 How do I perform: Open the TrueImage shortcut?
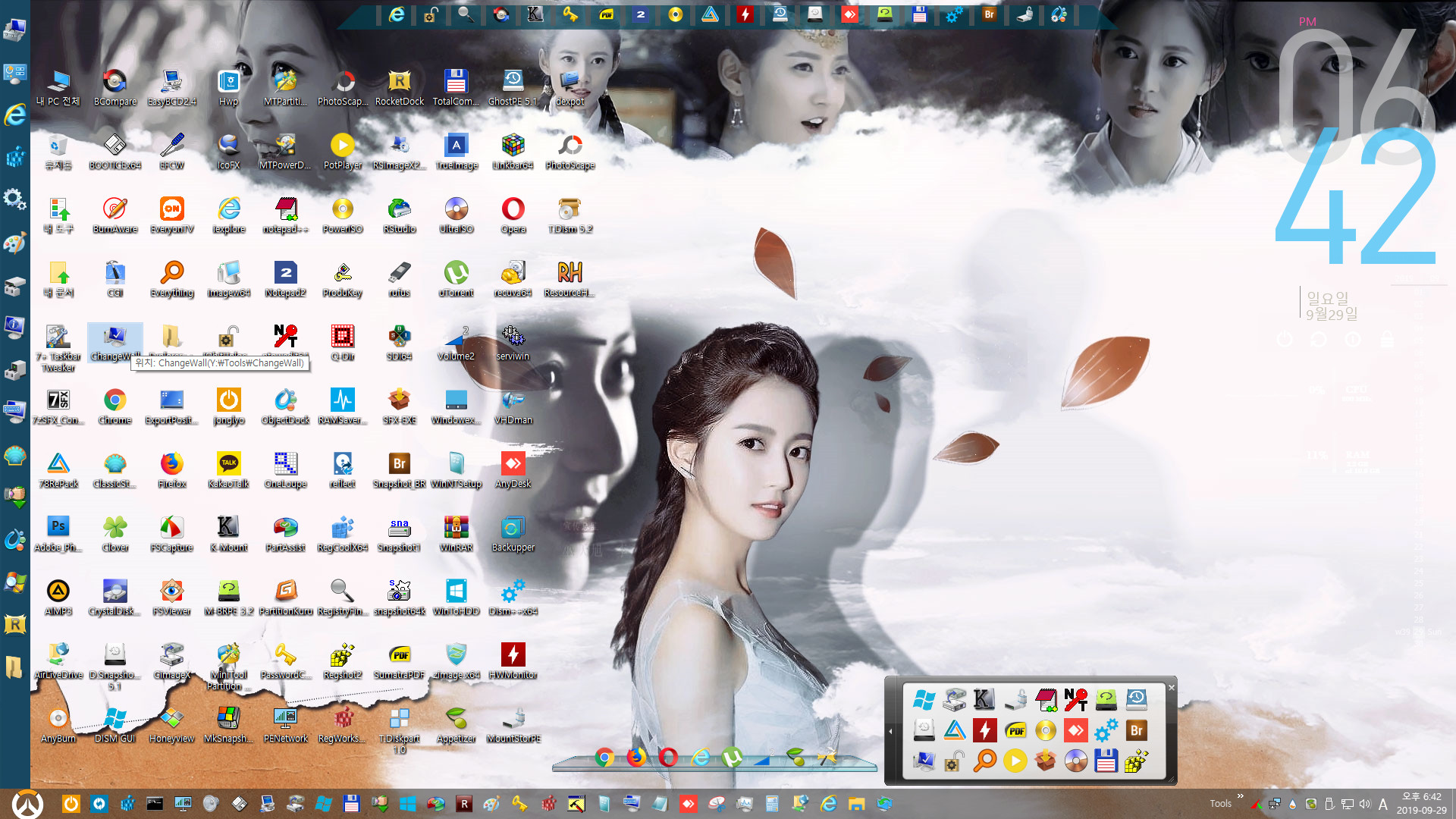(456, 151)
